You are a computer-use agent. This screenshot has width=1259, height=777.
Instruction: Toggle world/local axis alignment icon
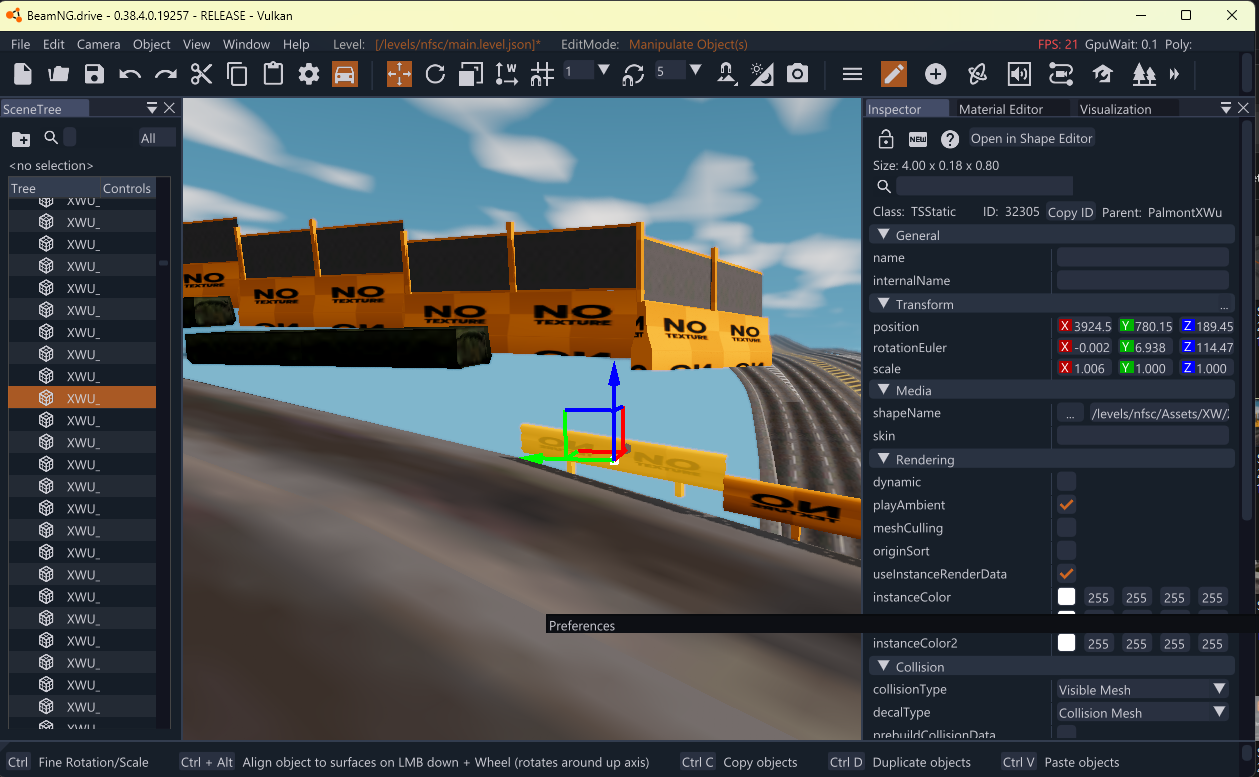[x=507, y=74]
